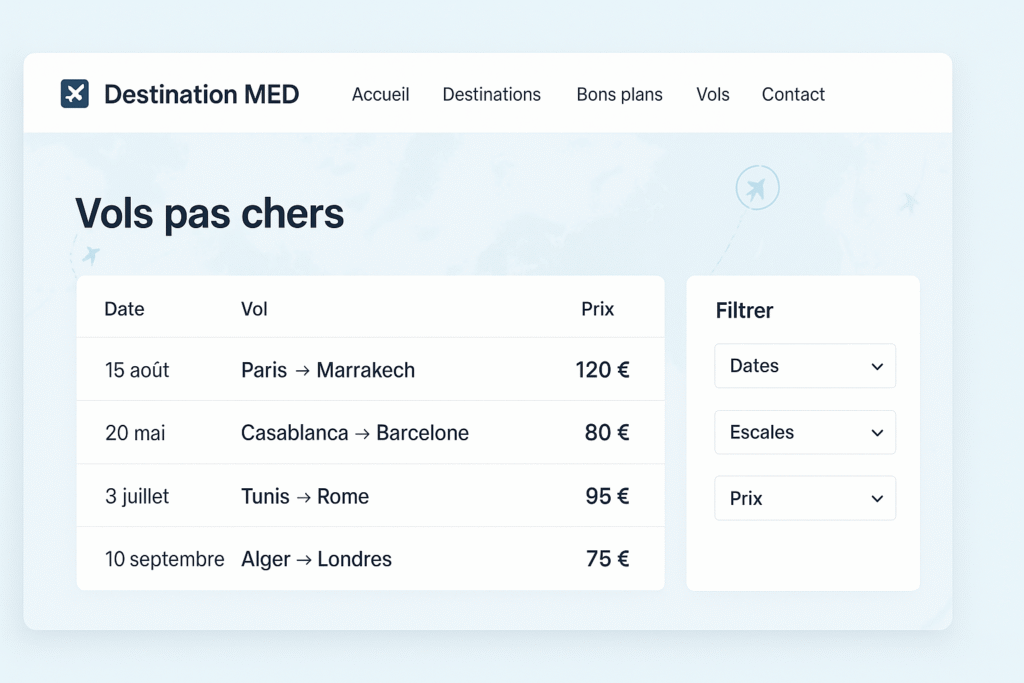Viewport: 1024px width, 683px height.
Task: Click the 75 € price for Londres
Action: pos(607,559)
